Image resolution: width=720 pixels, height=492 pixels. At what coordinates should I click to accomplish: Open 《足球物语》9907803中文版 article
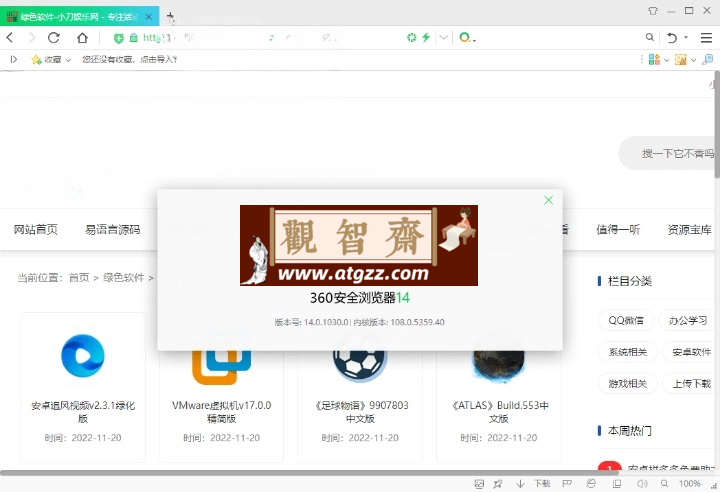click(x=360, y=412)
